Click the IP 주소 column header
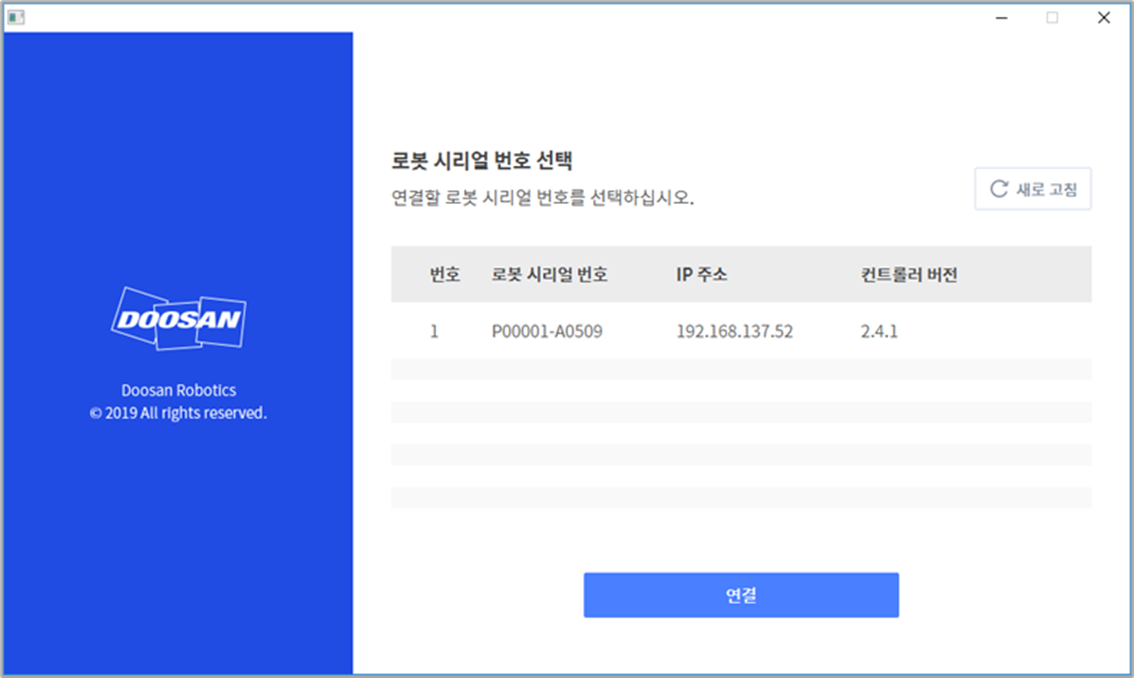 pos(702,275)
